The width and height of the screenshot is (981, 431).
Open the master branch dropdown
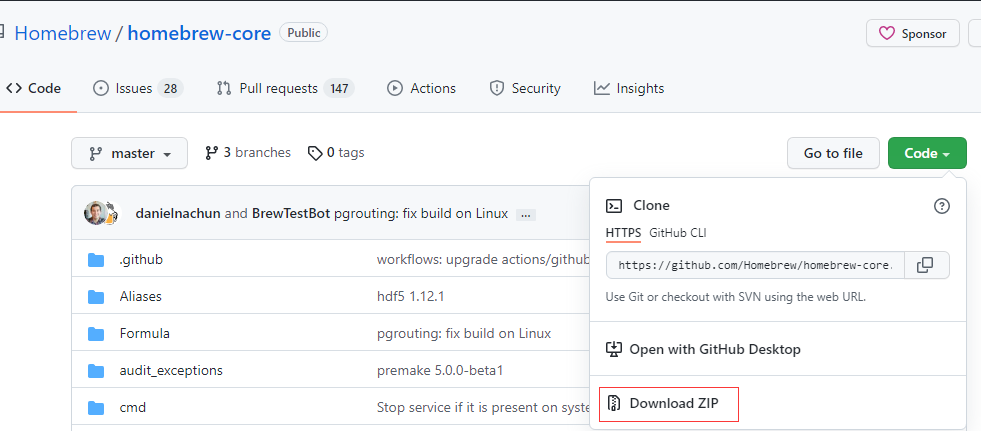[x=129, y=153]
